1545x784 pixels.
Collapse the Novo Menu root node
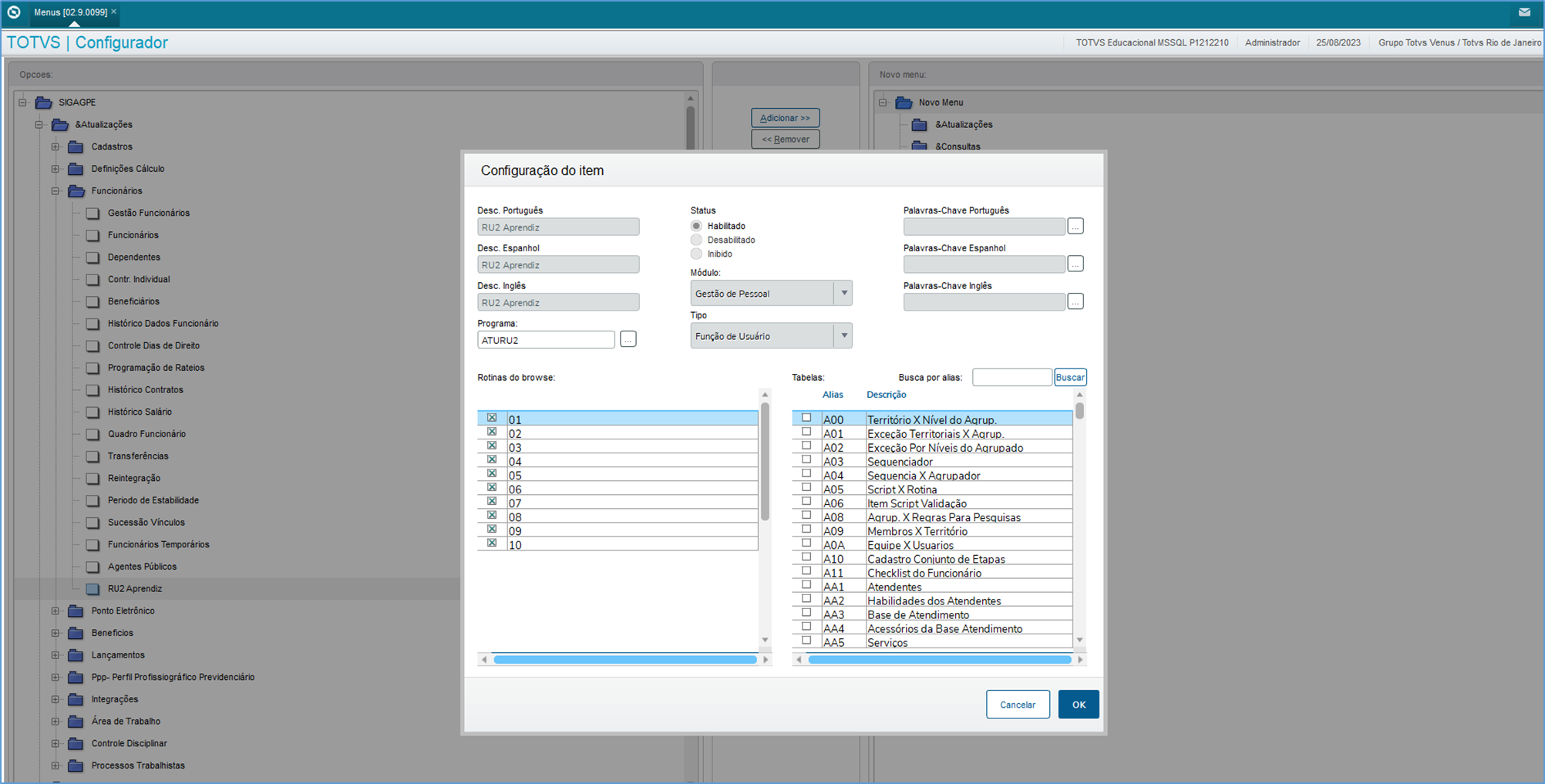[x=883, y=103]
